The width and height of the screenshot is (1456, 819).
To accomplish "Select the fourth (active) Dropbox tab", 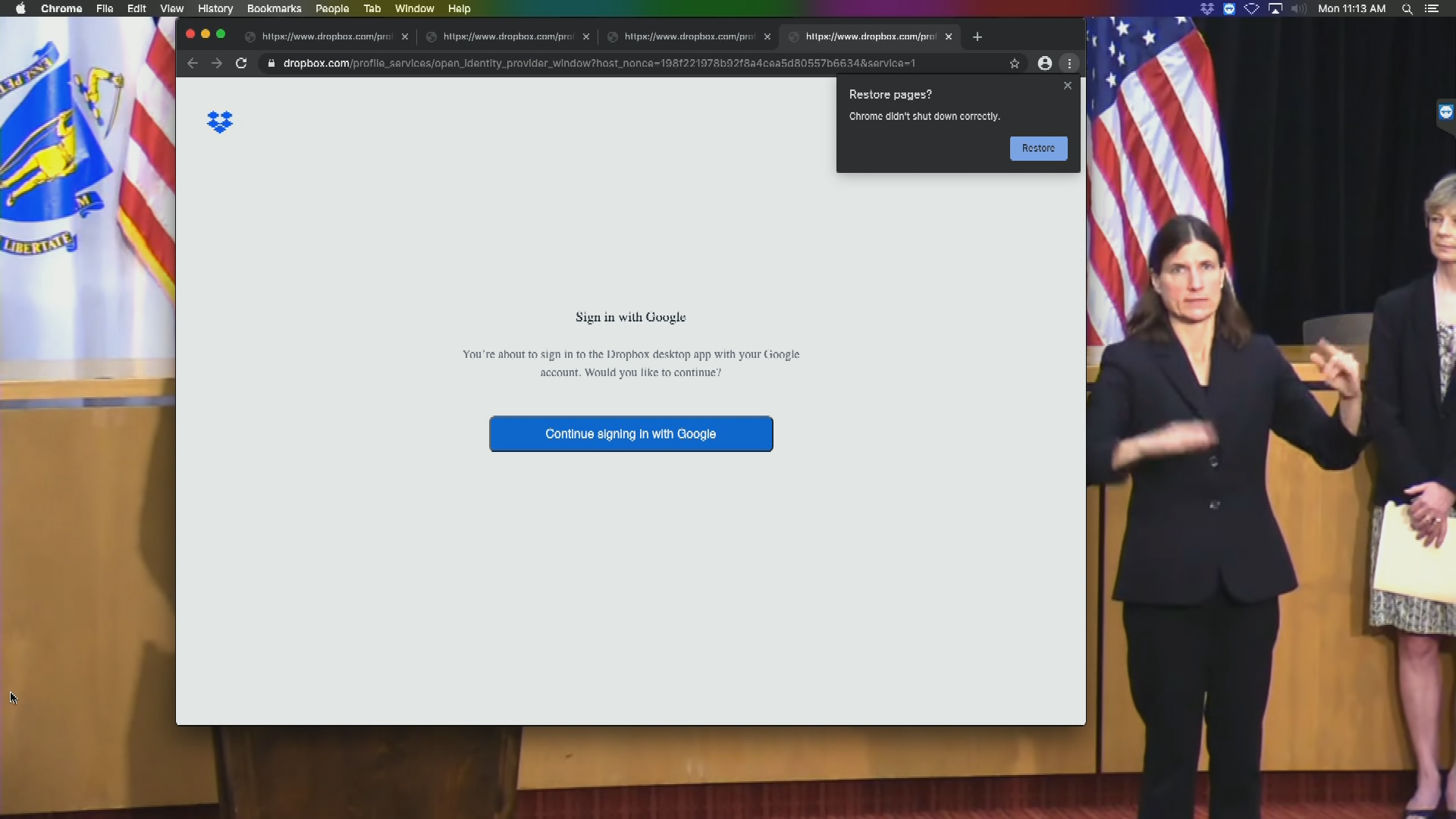I will click(871, 36).
